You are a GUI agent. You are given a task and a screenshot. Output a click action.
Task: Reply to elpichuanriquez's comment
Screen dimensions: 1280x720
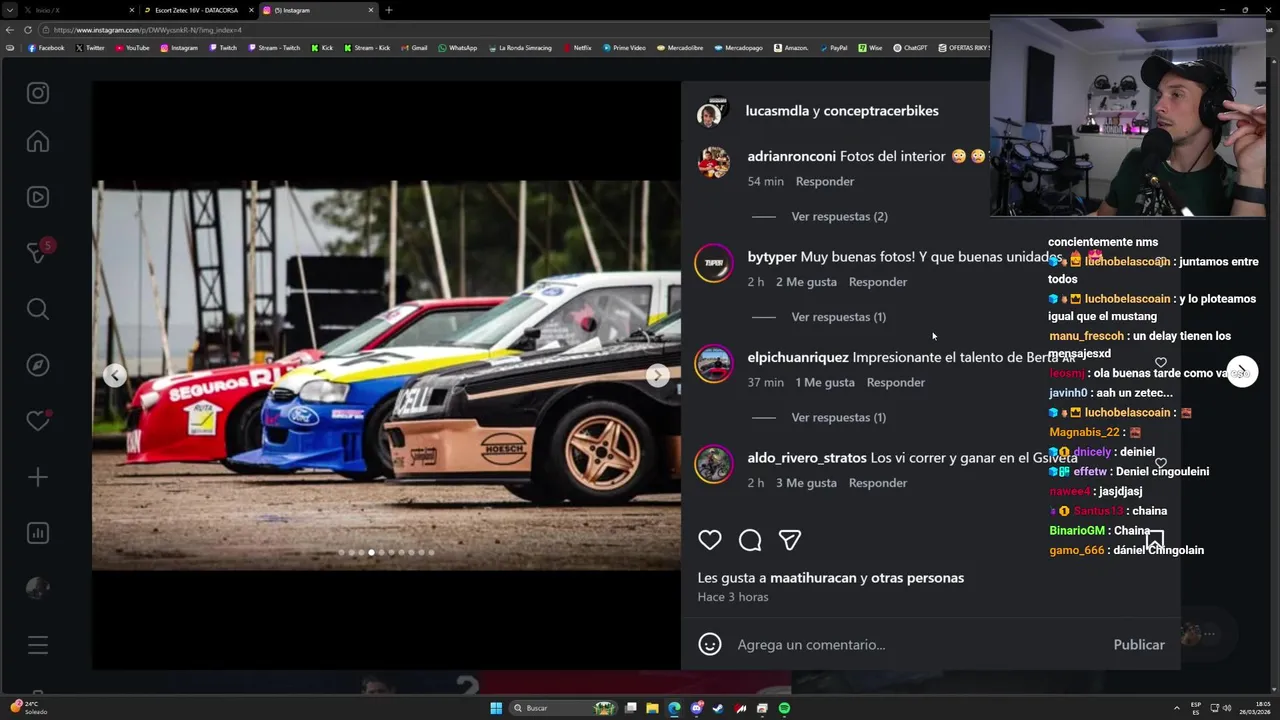896,382
